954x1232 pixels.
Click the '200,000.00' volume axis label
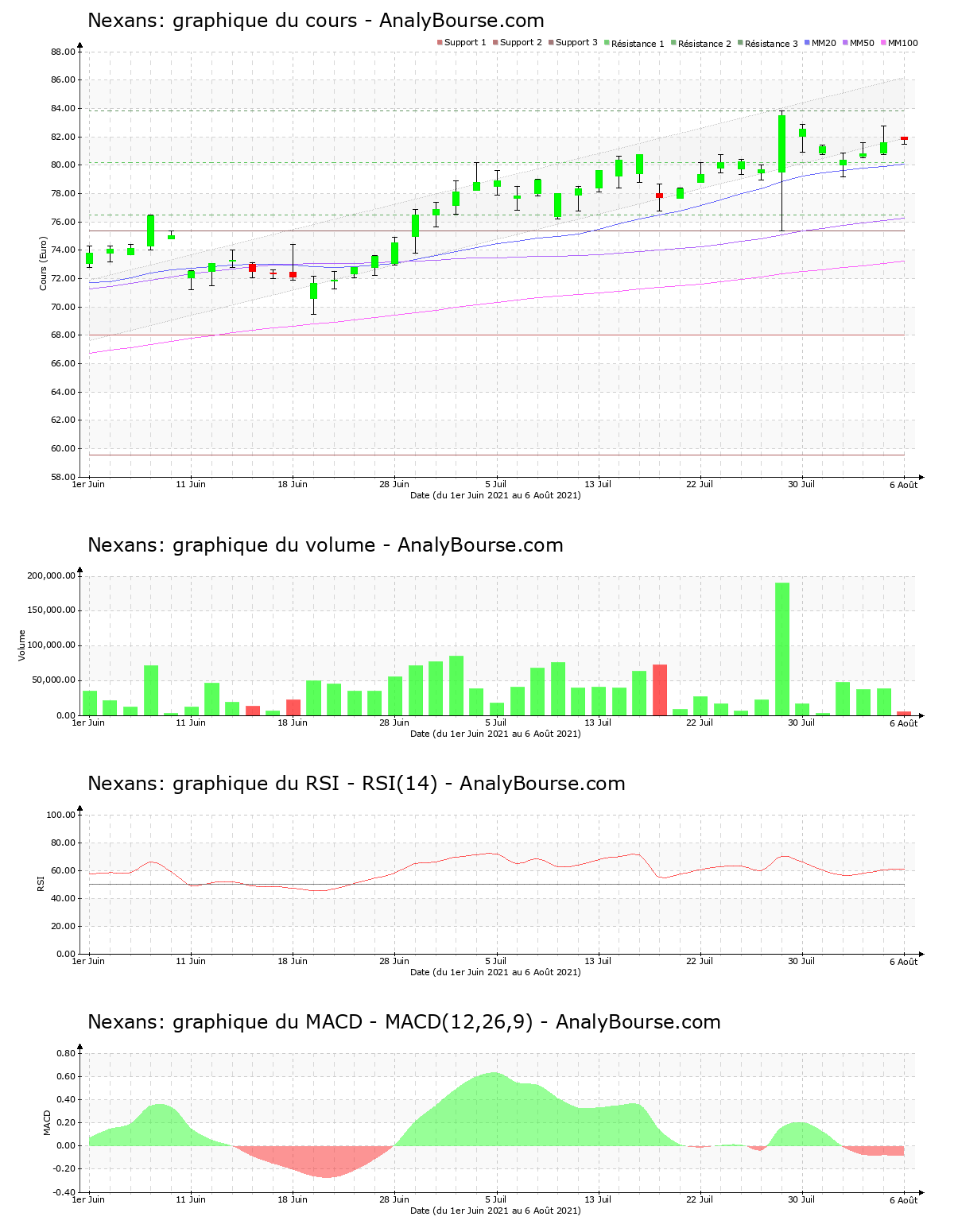point(52,576)
